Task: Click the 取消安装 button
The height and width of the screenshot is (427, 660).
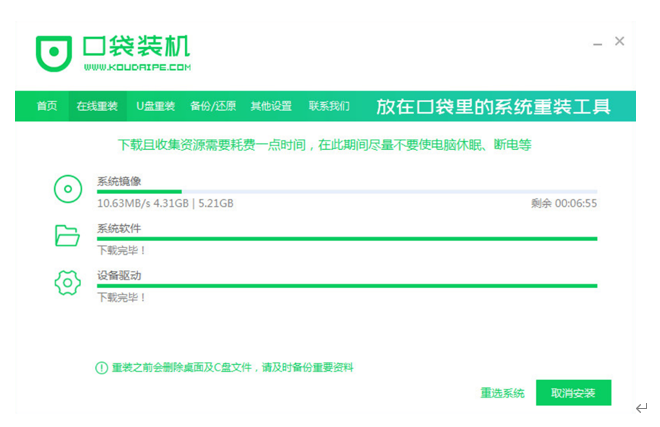Action: [x=573, y=393]
